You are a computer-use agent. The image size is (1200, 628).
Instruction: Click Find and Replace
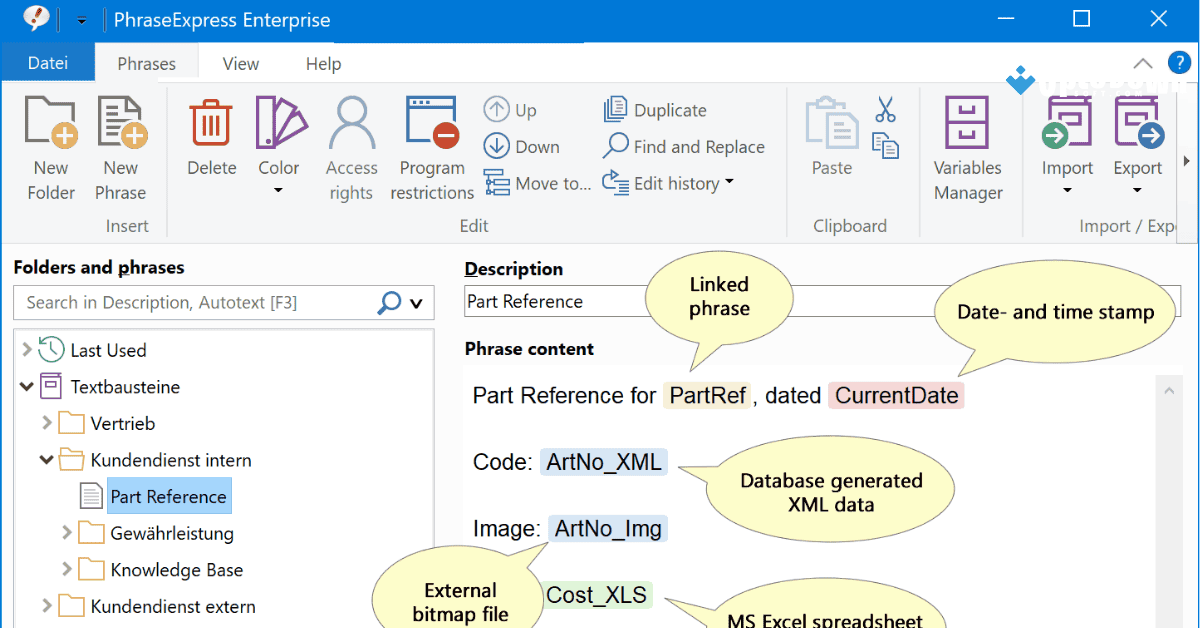coord(684,147)
